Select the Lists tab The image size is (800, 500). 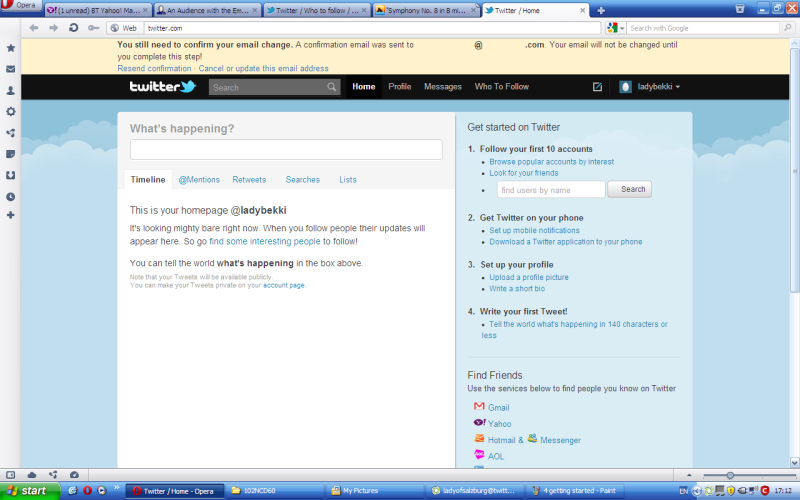[347, 180]
